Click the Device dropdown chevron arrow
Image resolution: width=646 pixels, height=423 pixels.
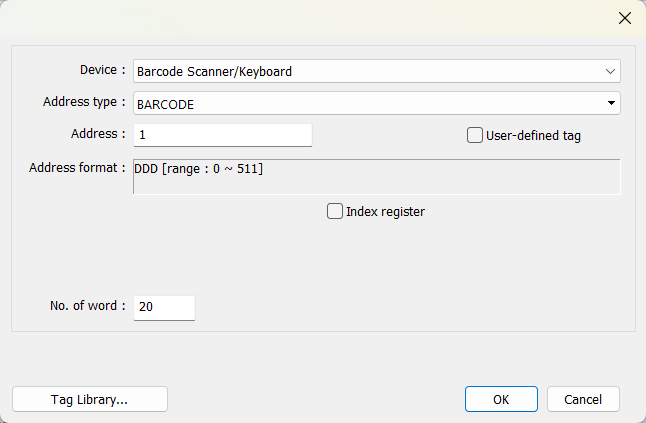(609, 71)
